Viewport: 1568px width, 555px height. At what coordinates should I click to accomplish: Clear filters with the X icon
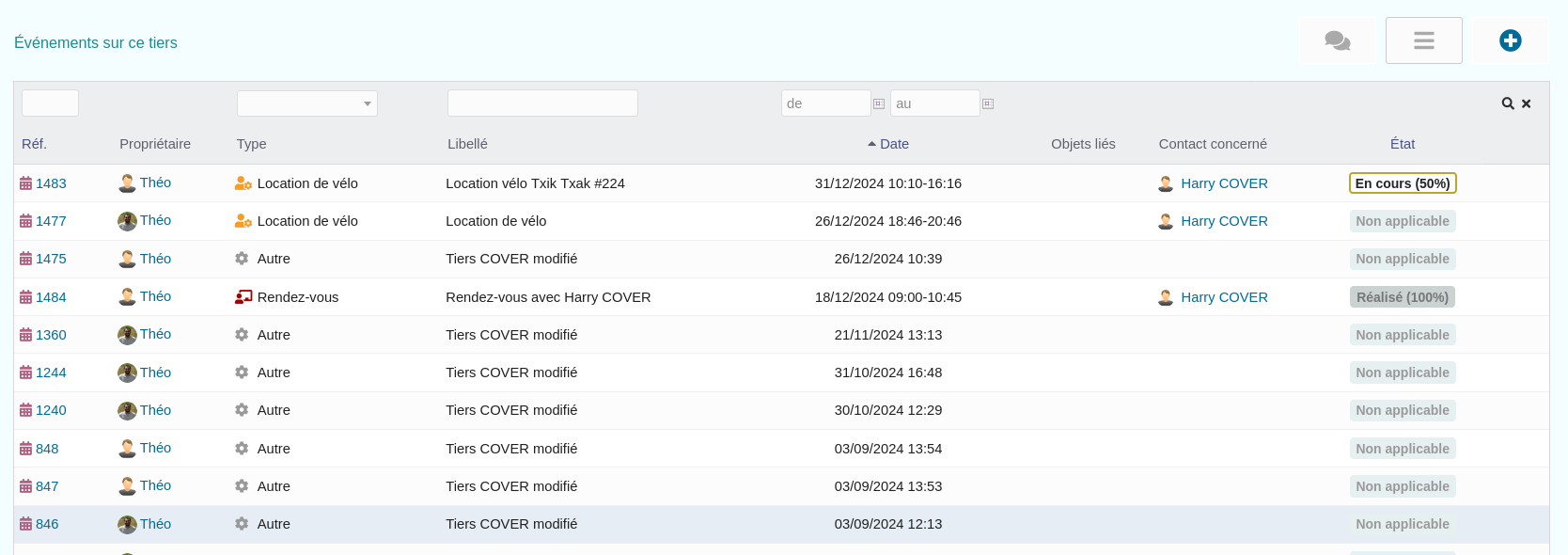point(1526,103)
